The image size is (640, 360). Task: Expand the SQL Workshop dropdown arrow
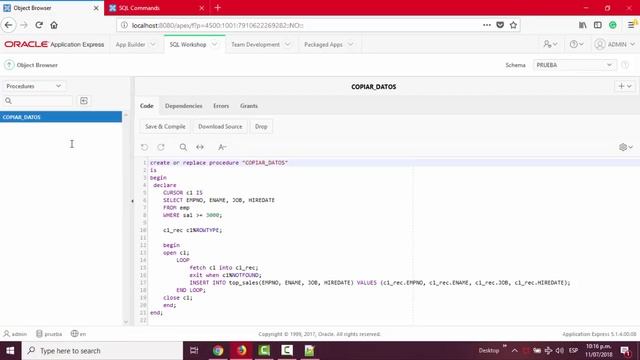(x=214, y=44)
